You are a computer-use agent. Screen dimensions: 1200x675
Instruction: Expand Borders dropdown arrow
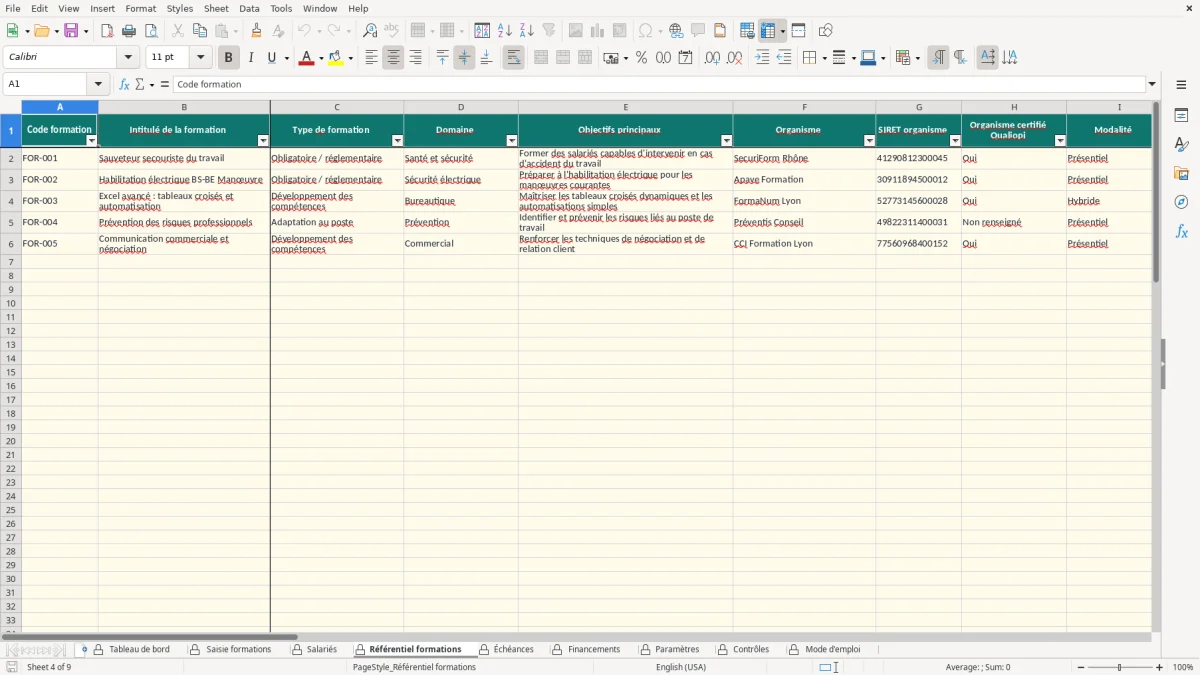[x=823, y=58]
